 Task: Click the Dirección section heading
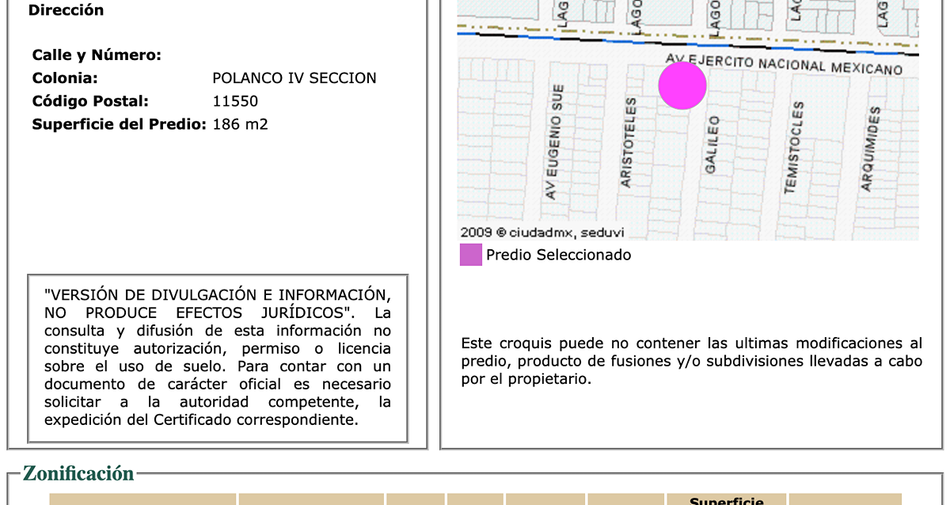(x=65, y=10)
